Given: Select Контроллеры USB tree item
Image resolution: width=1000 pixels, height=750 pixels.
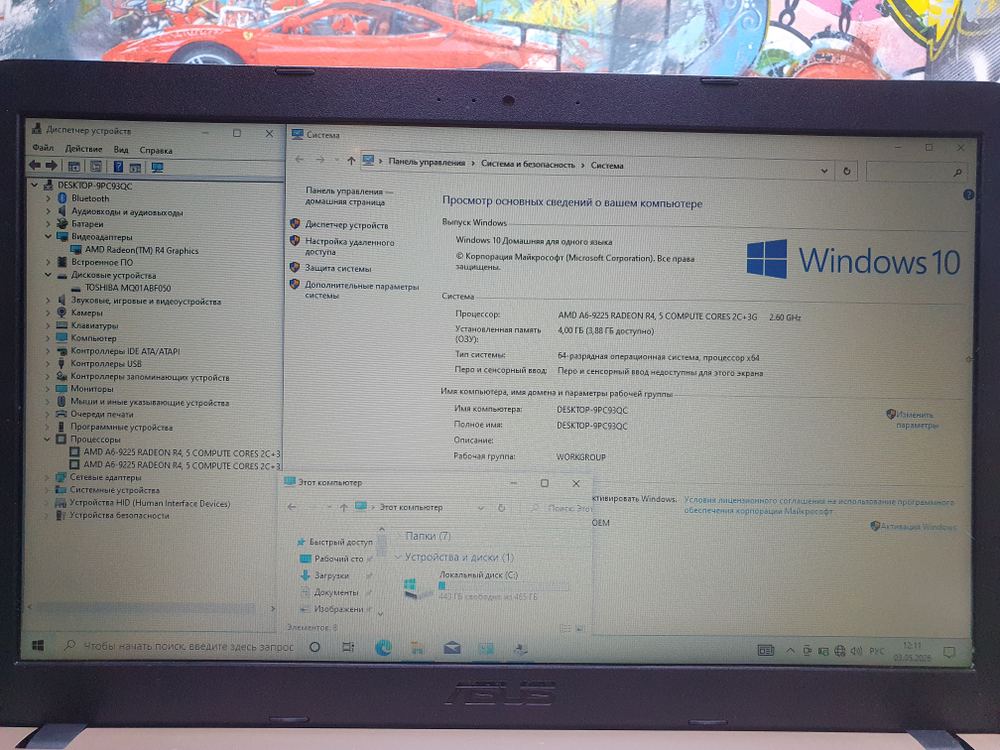Looking at the screenshot, I should [x=106, y=364].
